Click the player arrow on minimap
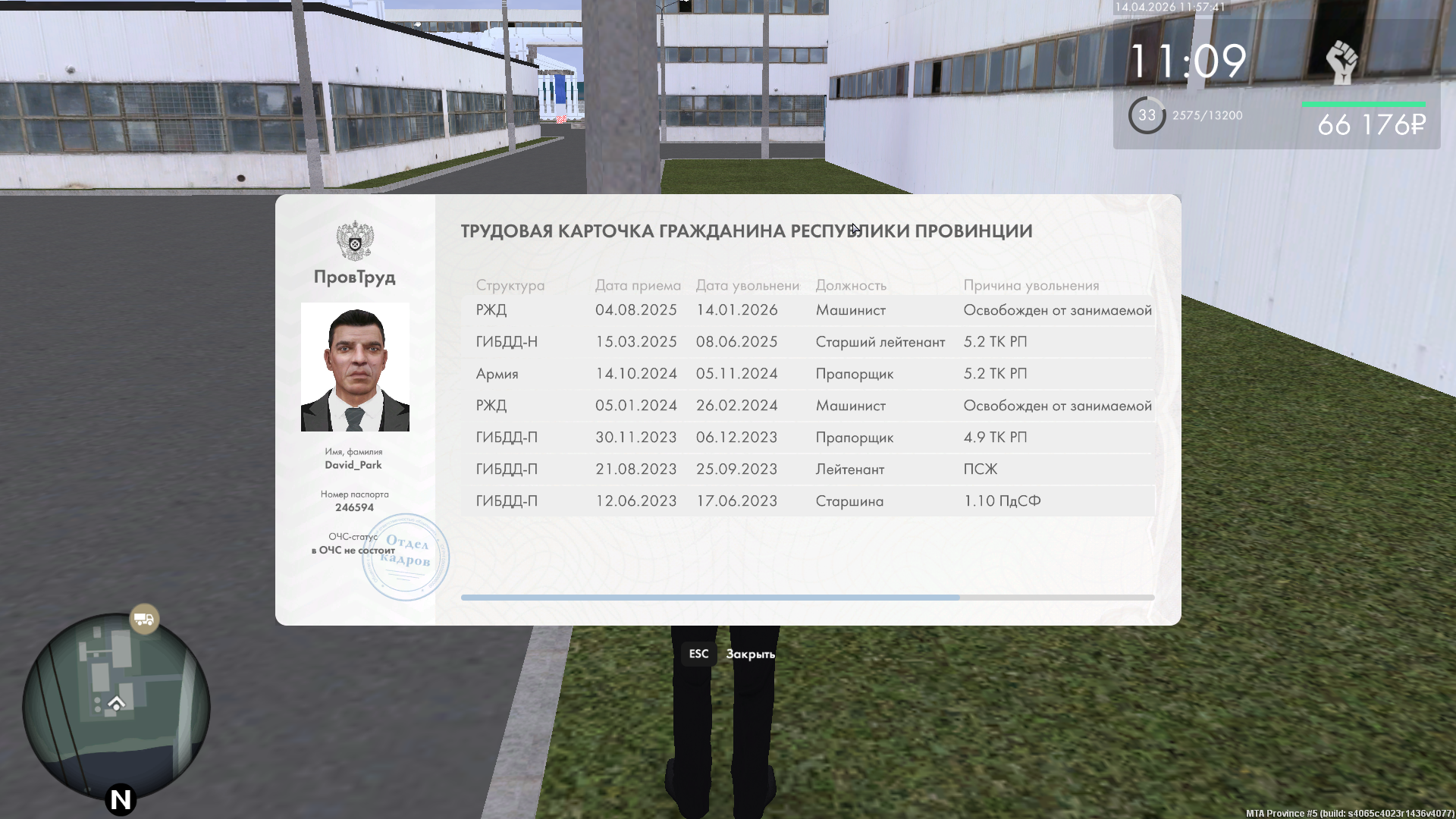This screenshot has height=819, width=1456. point(117,704)
